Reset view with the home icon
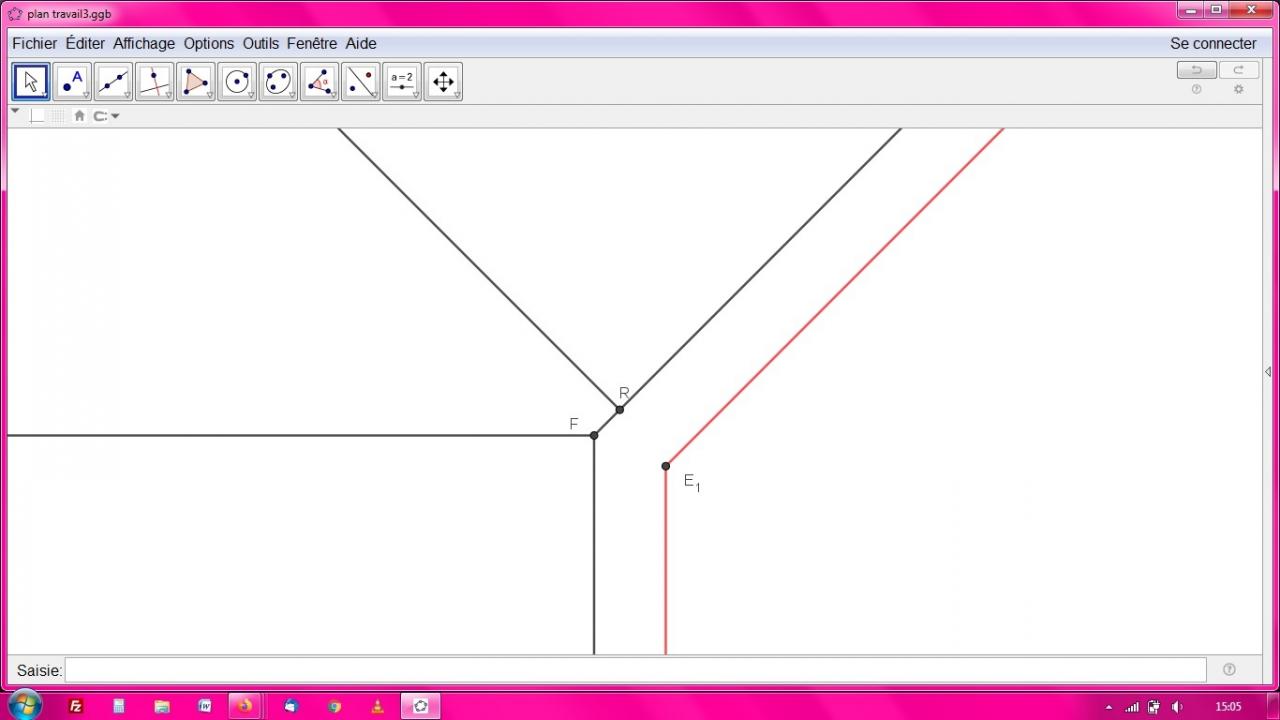1280x720 pixels. point(80,116)
